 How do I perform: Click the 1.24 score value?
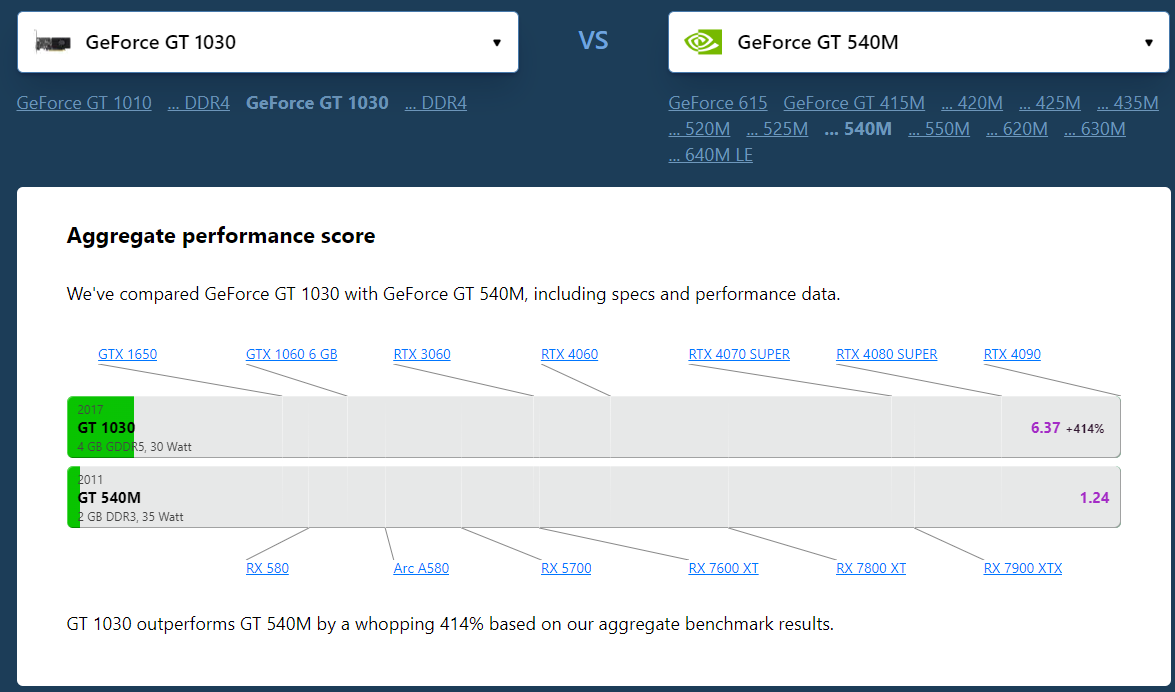click(x=1094, y=498)
